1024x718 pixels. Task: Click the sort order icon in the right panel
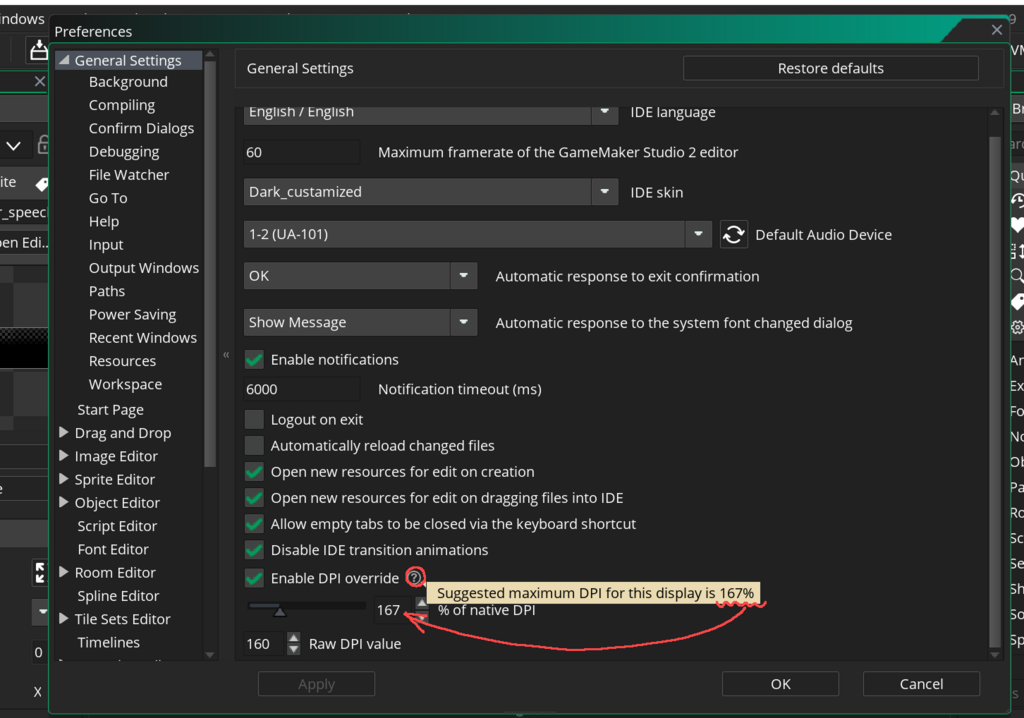pos(1017,251)
